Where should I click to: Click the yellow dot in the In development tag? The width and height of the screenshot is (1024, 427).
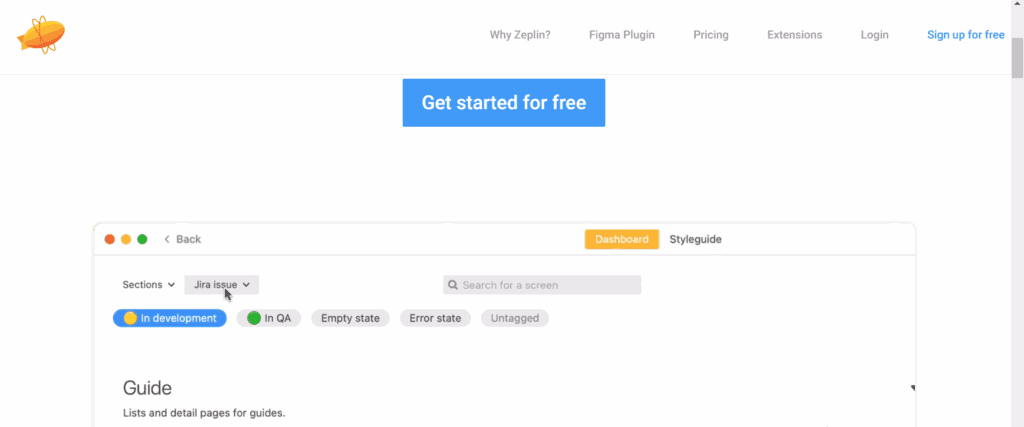pos(130,318)
